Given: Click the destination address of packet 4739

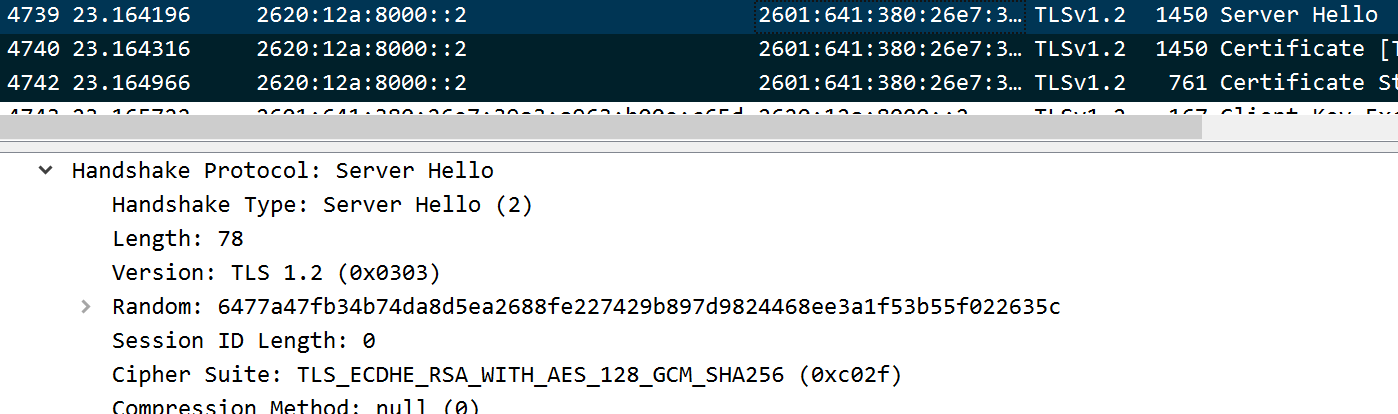Looking at the screenshot, I should (x=890, y=15).
